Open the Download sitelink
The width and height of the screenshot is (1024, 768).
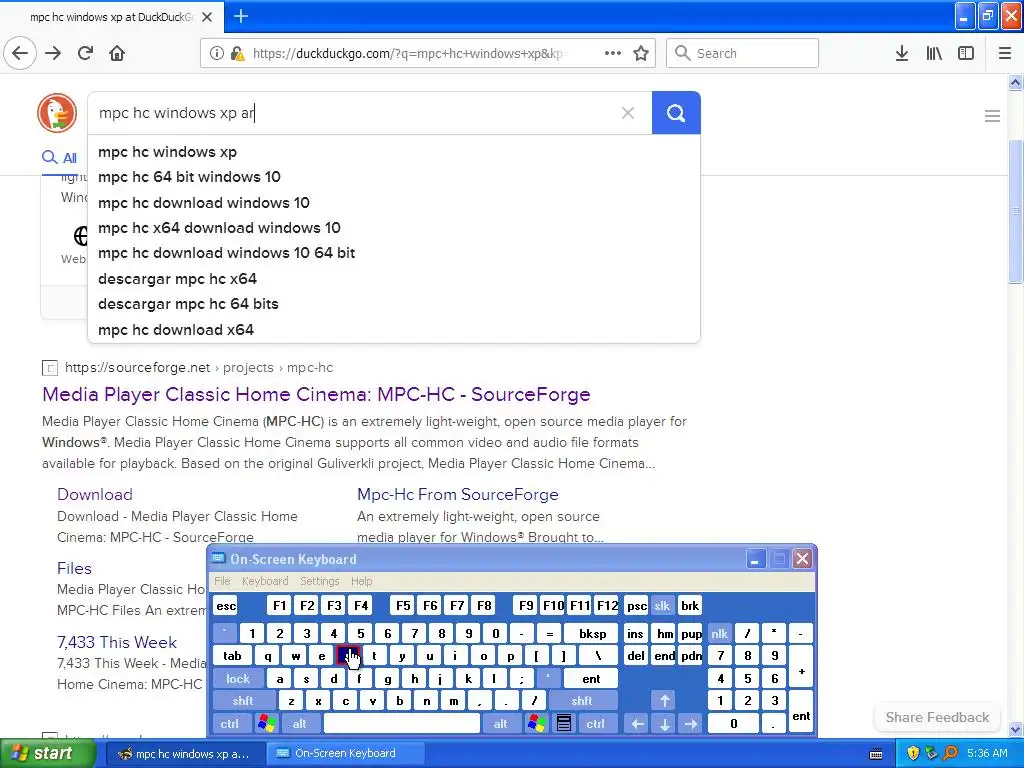tap(95, 494)
